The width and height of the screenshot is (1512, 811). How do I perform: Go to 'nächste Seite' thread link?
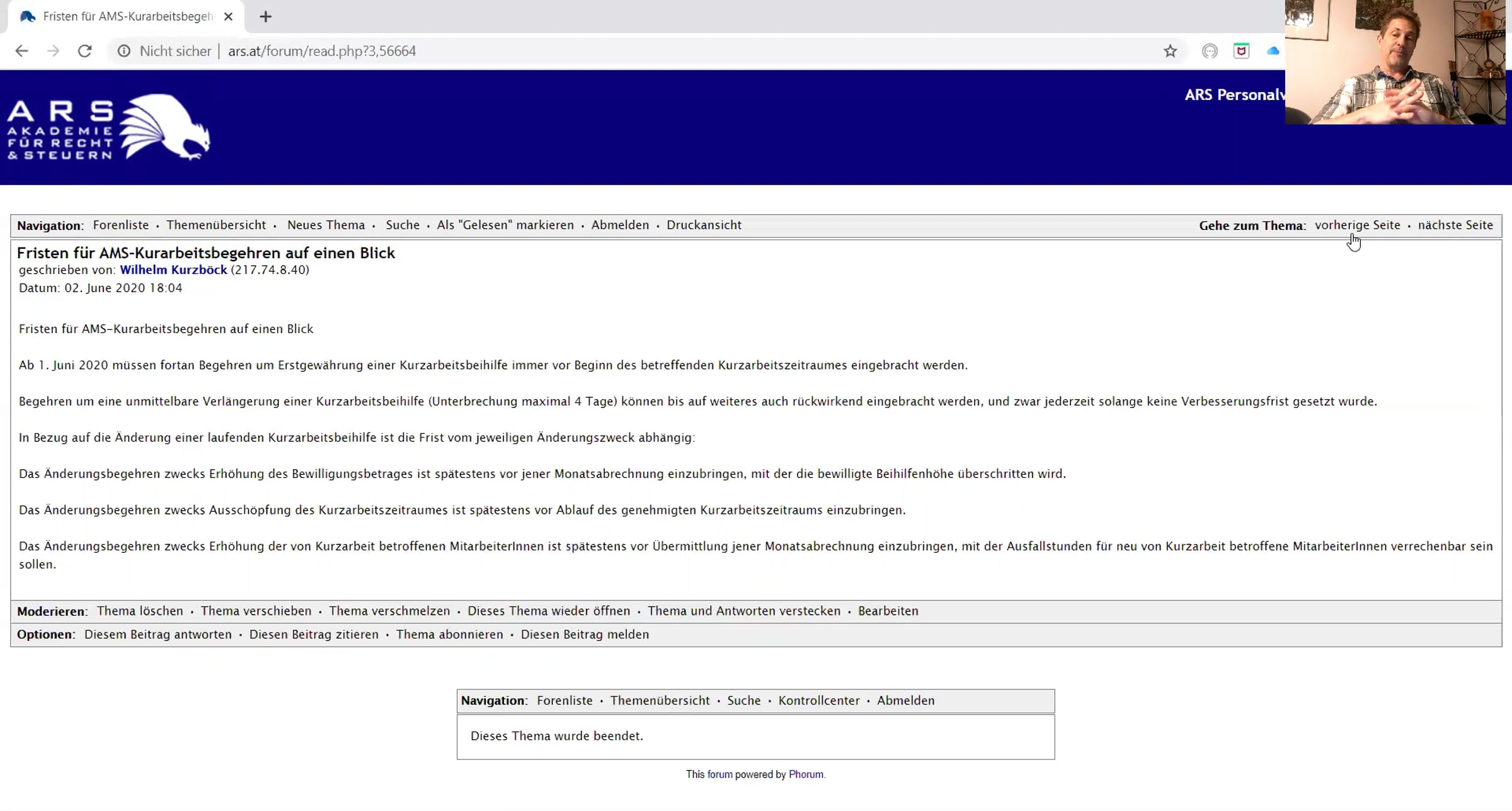tap(1455, 225)
